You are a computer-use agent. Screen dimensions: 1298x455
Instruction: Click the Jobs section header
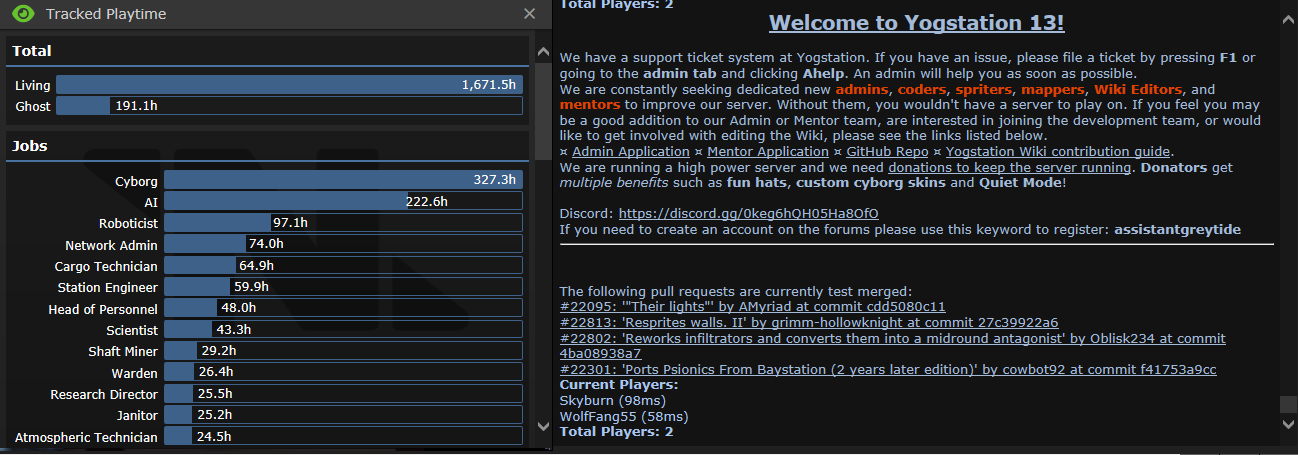[267, 146]
